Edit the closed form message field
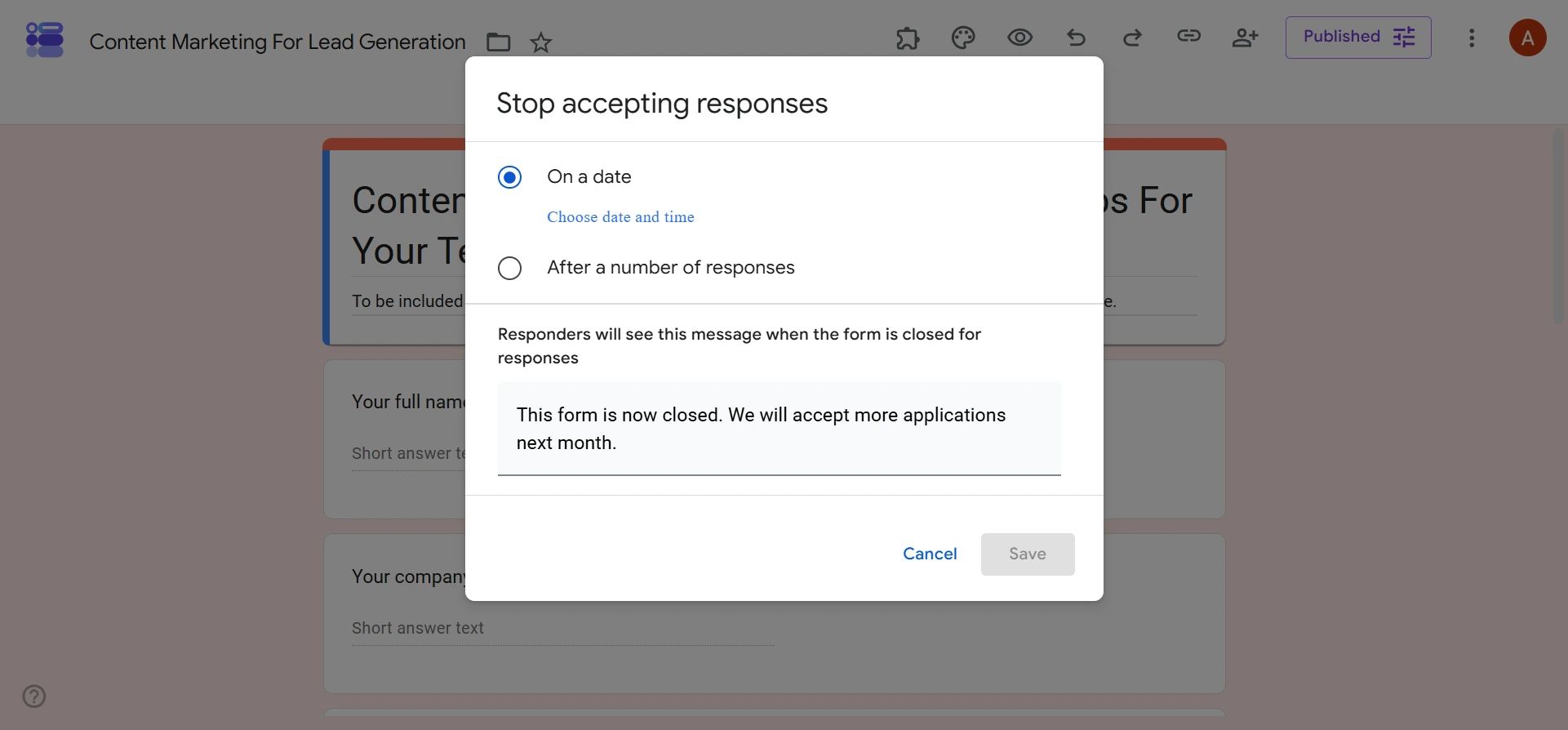 tap(780, 429)
